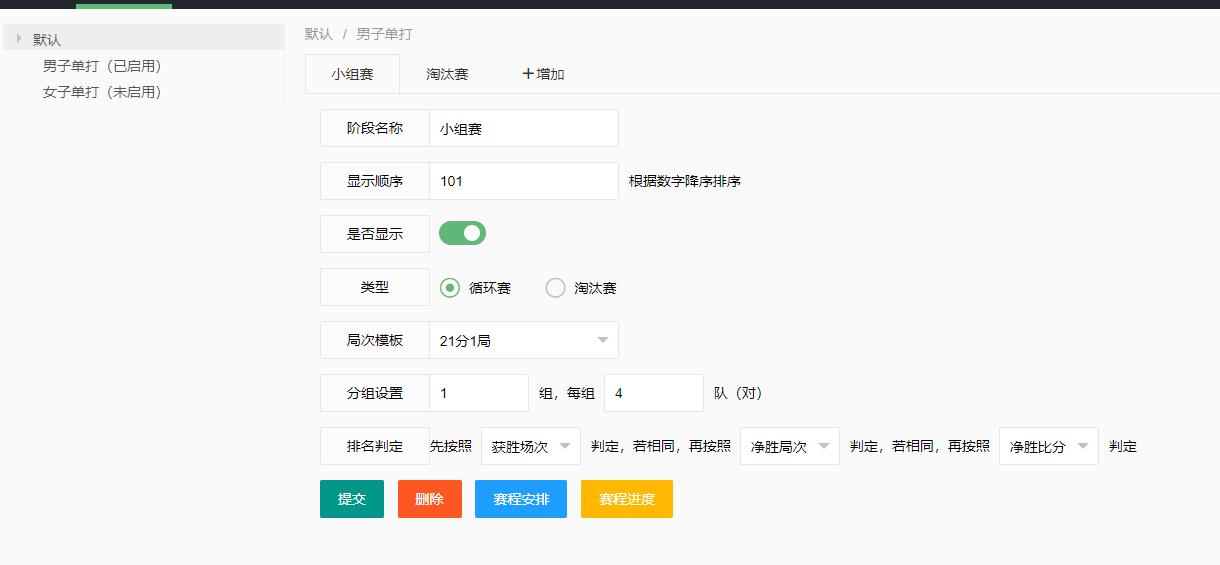Open the 净胜局次 ranking dropdown
Screen dimensions: 1220x565
[790, 446]
